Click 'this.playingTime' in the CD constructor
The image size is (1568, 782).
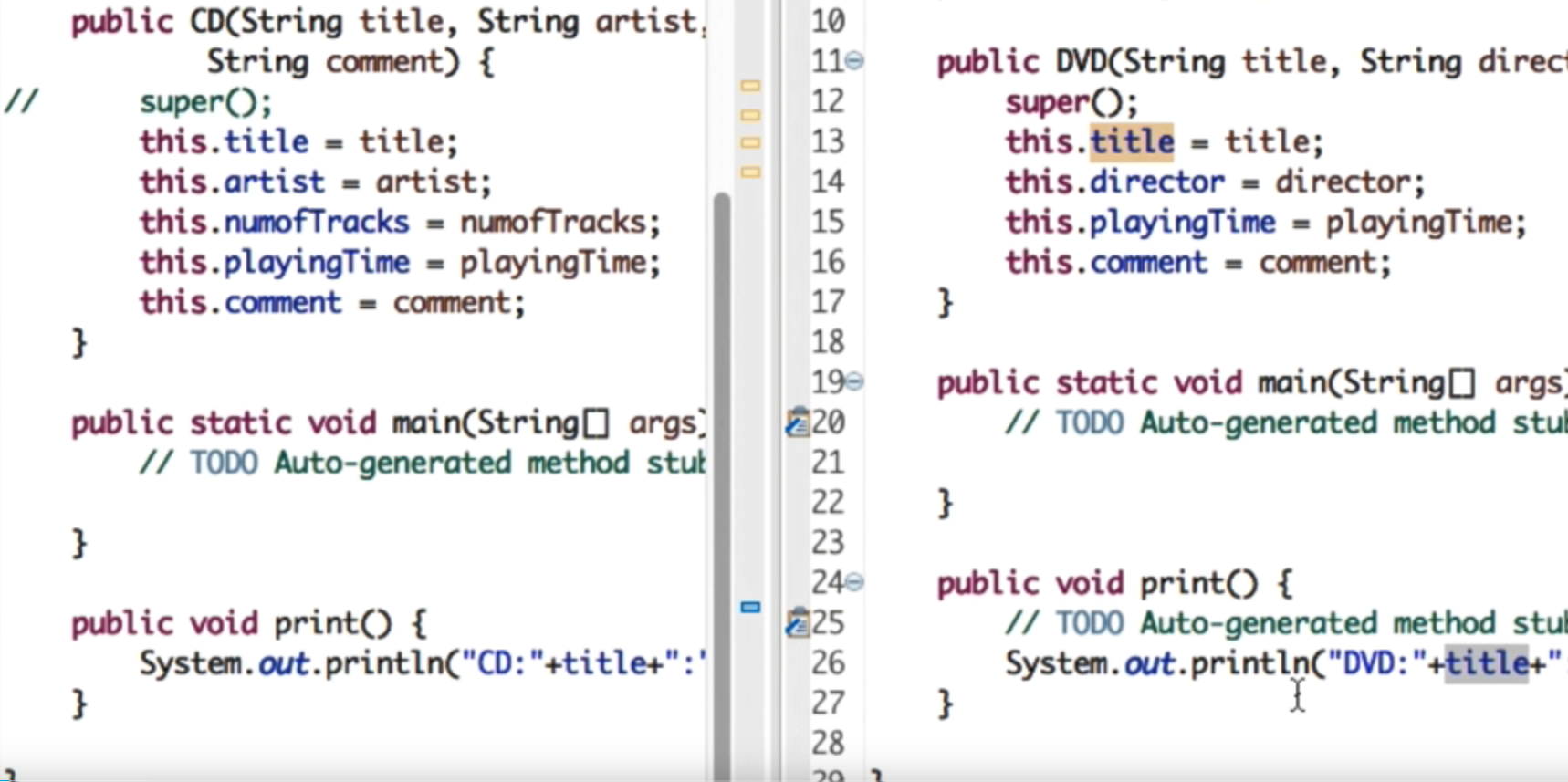(274, 264)
